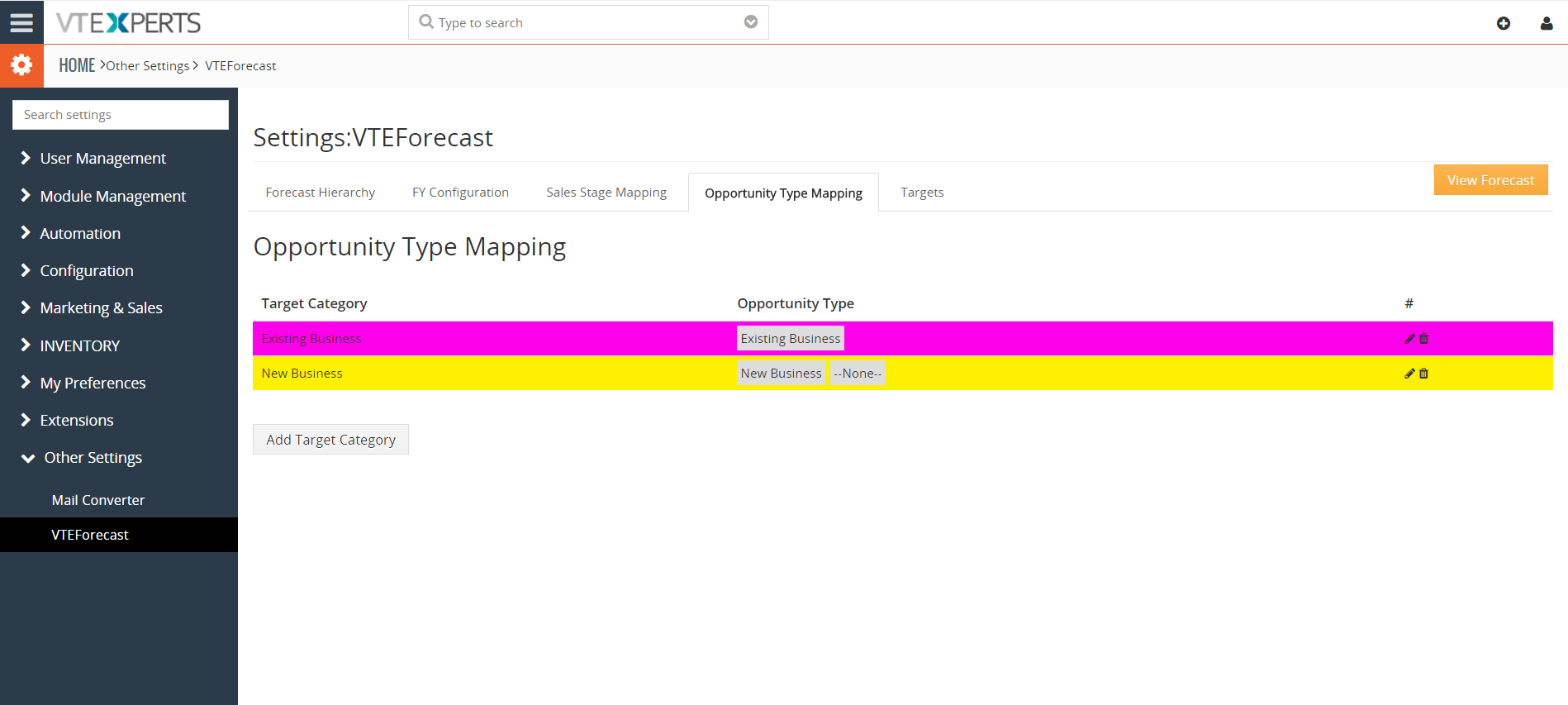Click the Target Category column header
1568x705 pixels.
point(314,303)
